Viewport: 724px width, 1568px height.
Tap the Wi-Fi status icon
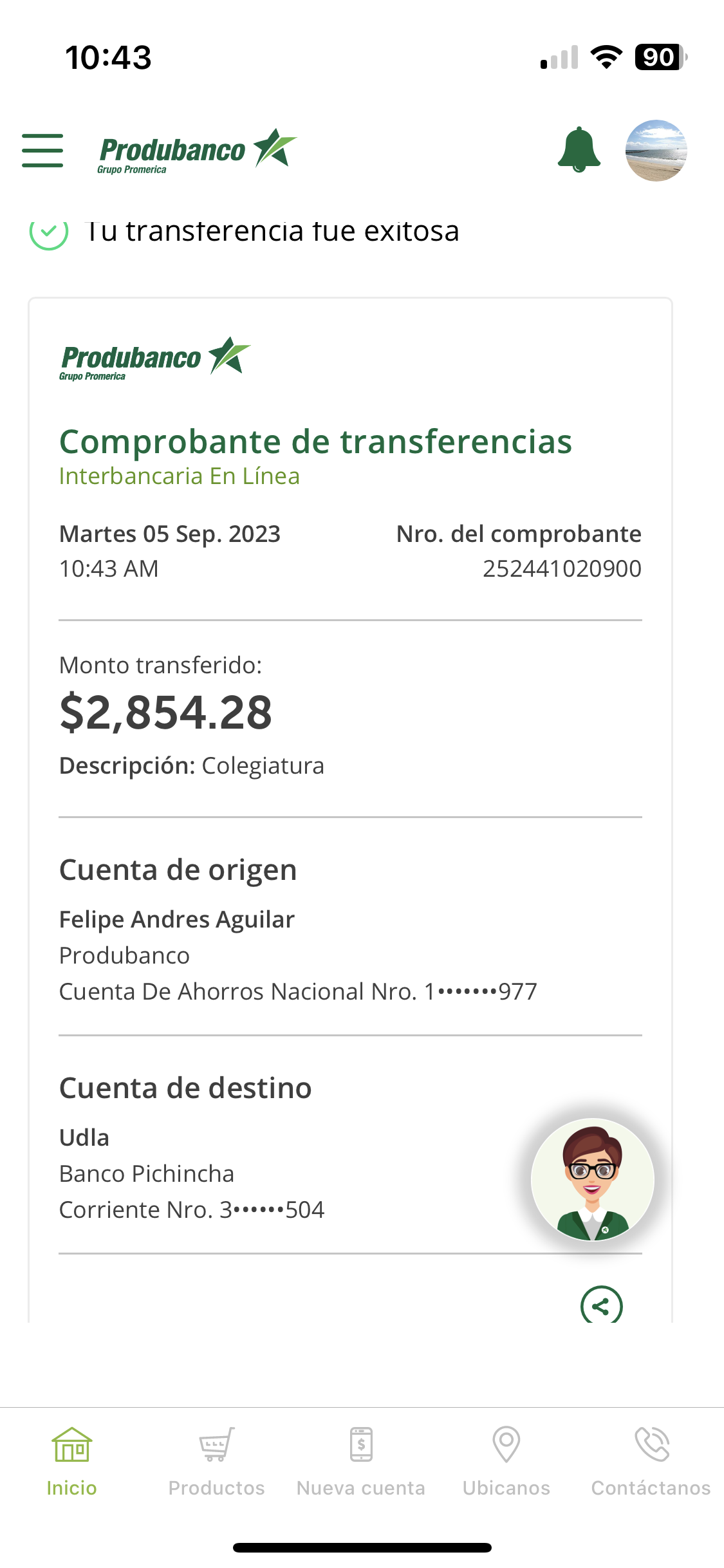[x=606, y=57]
